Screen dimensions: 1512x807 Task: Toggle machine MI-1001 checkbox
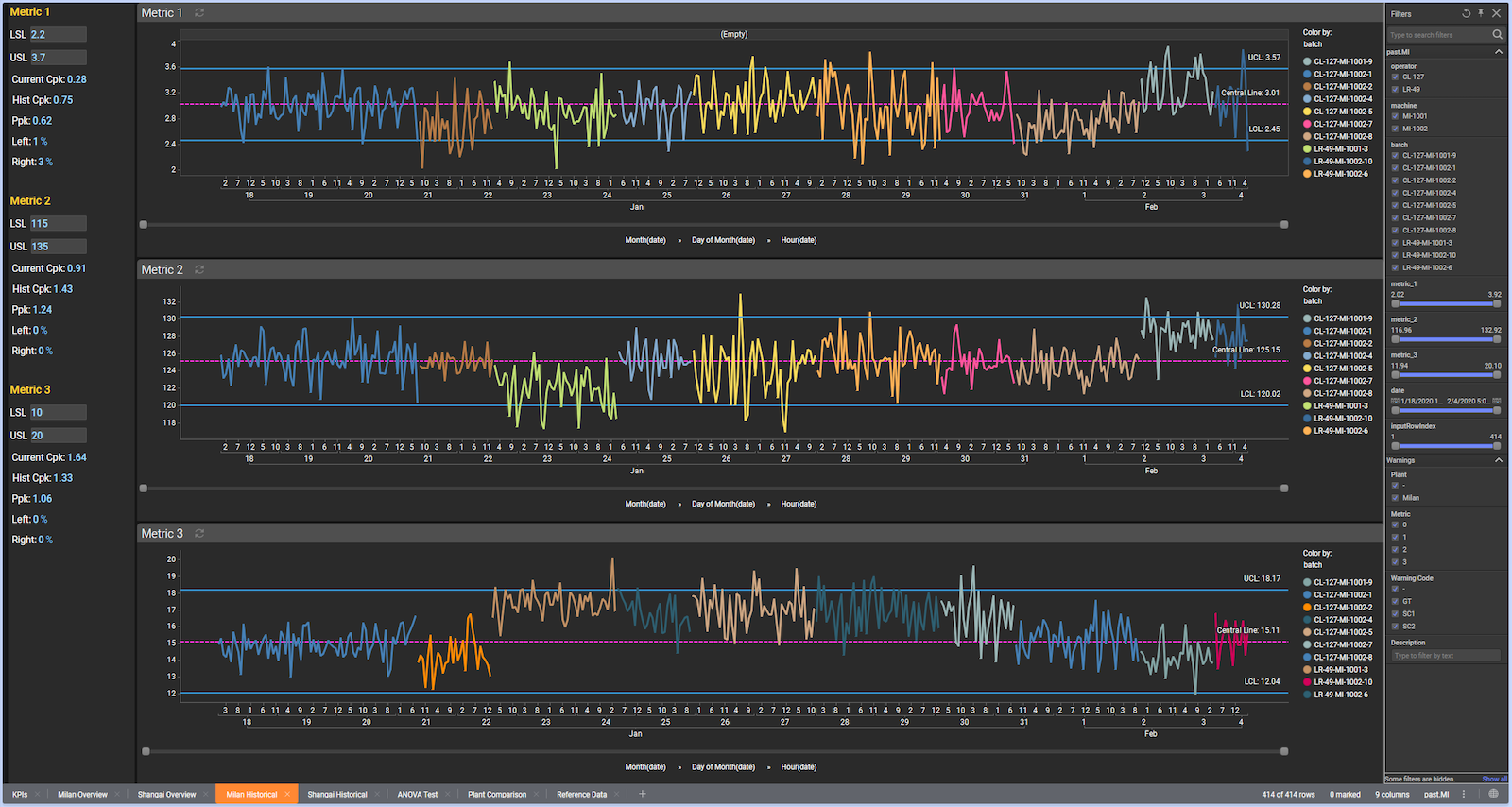pyautogui.click(x=1395, y=116)
